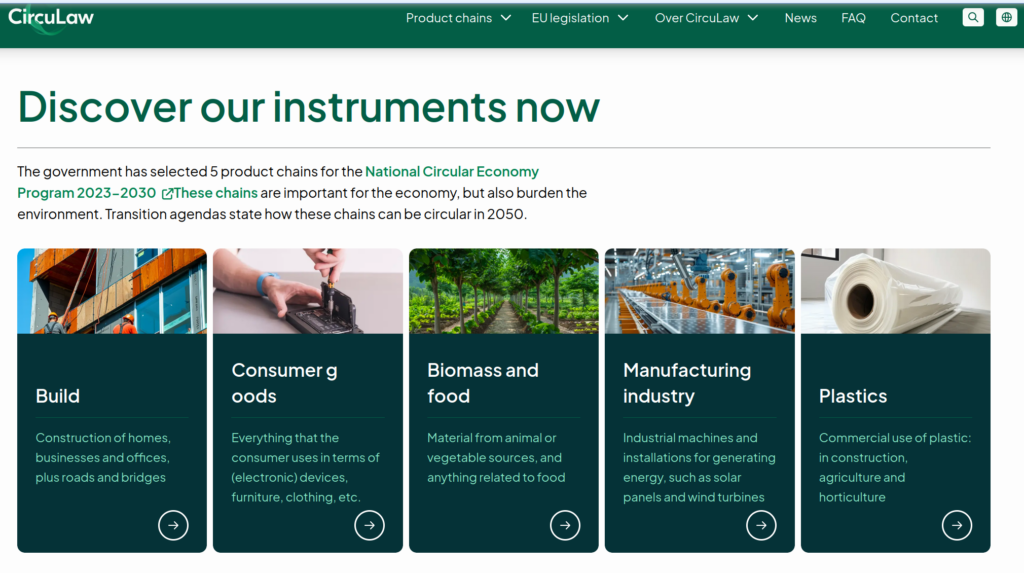
Task: Expand the EU legislation dropdown
Action: [x=580, y=18]
